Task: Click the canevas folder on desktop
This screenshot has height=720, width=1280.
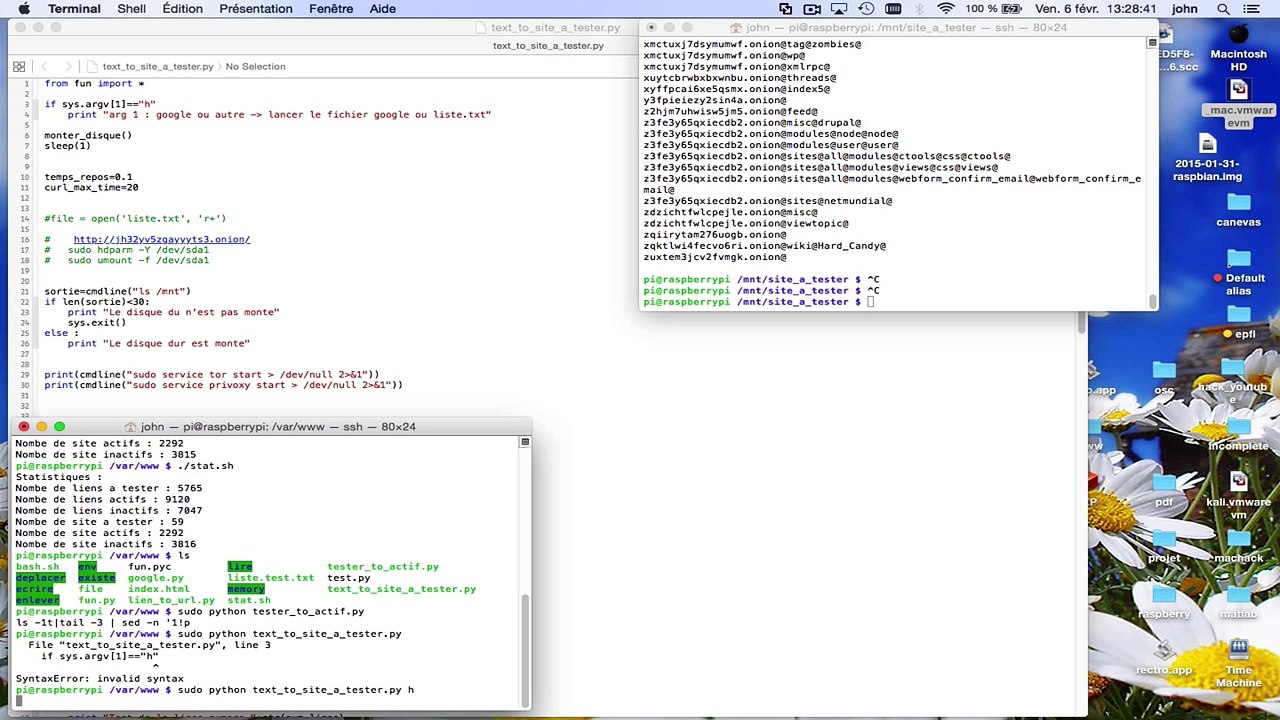Action: [x=1238, y=209]
